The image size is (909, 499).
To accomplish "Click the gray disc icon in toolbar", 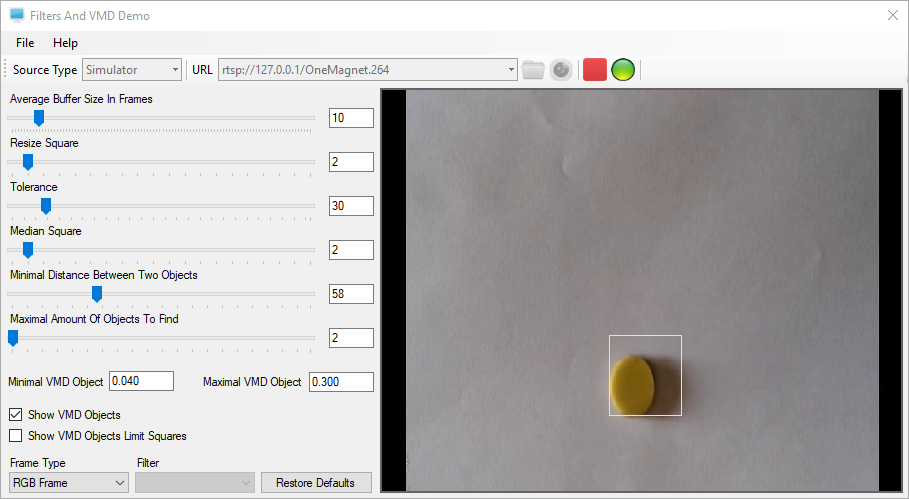I will 561,70.
